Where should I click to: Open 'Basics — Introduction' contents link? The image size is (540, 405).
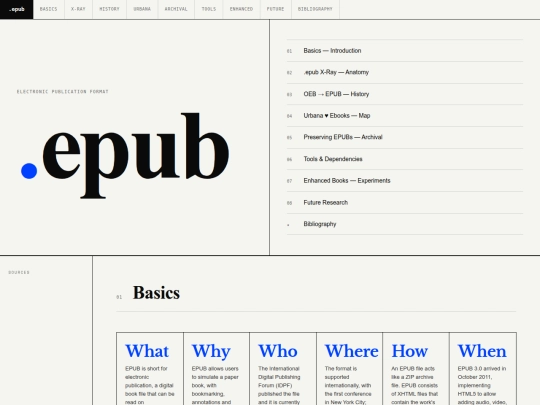point(405,51)
